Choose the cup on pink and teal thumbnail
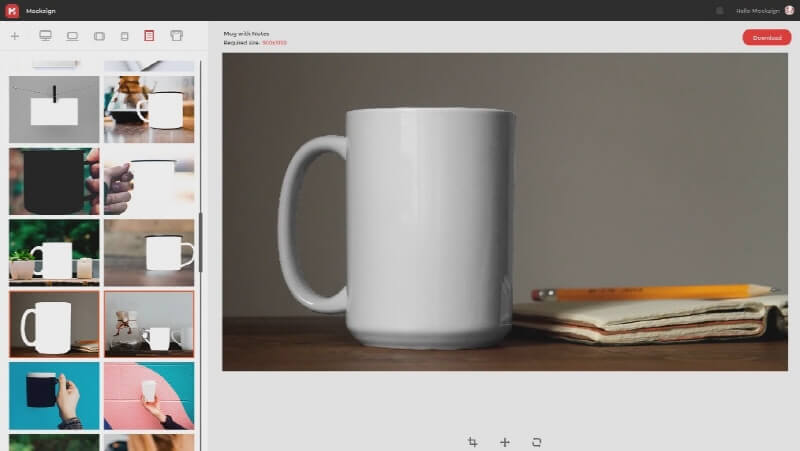This screenshot has width=800, height=451. pos(149,396)
